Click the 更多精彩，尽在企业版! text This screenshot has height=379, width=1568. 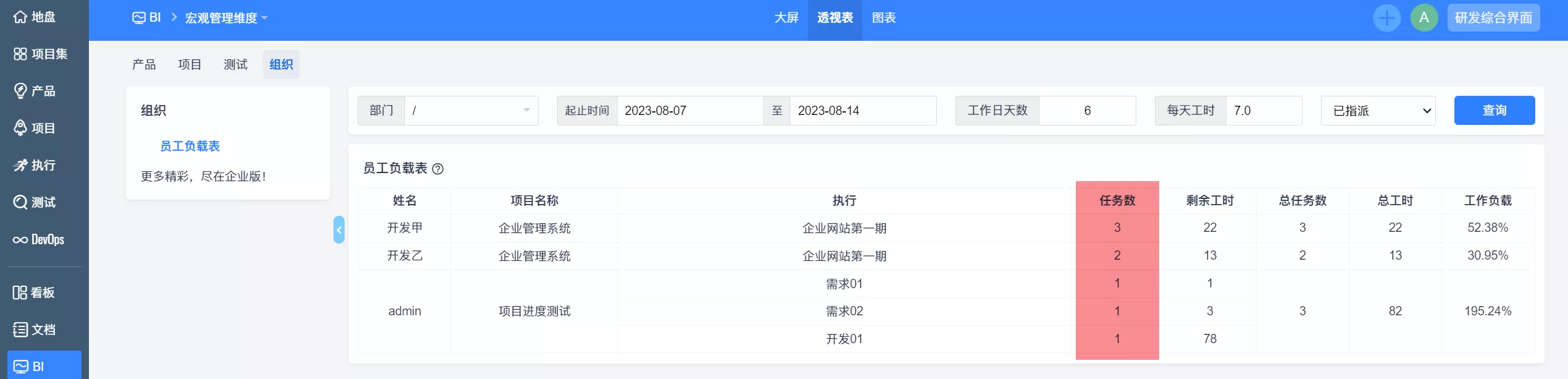[x=203, y=176]
